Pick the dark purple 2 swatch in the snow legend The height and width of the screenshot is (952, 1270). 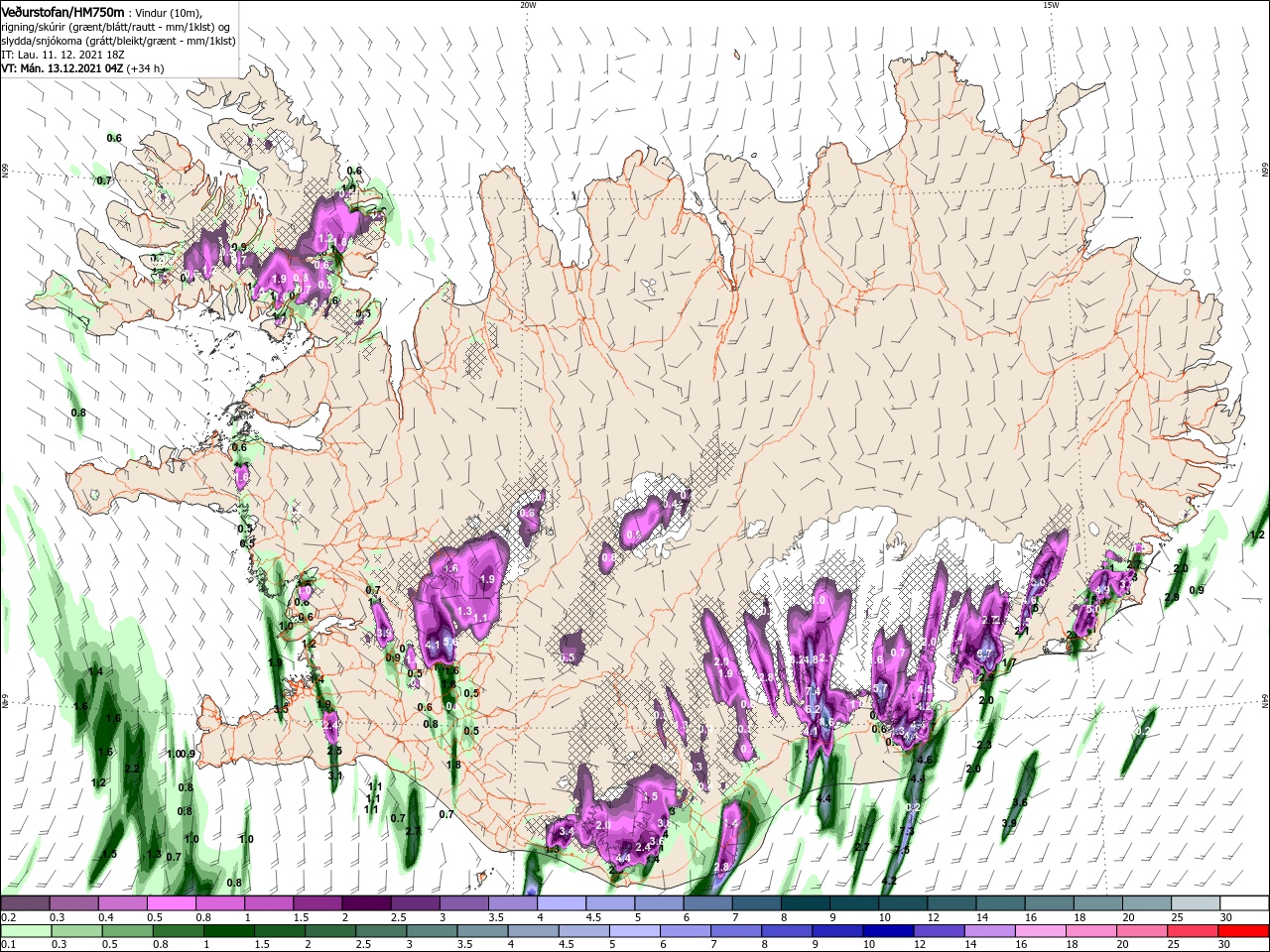365,903
